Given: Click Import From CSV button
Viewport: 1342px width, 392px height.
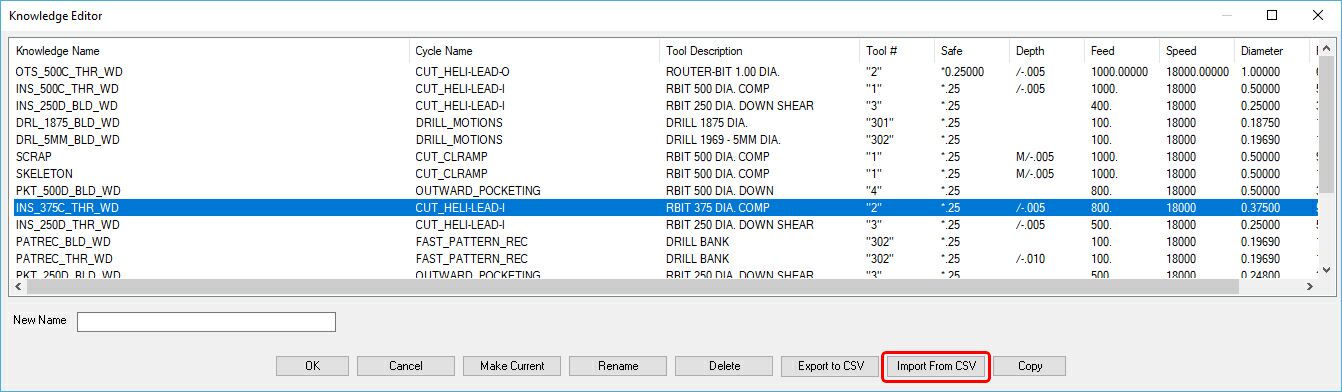Looking at the screenshot, I should [x=936, y=366].
